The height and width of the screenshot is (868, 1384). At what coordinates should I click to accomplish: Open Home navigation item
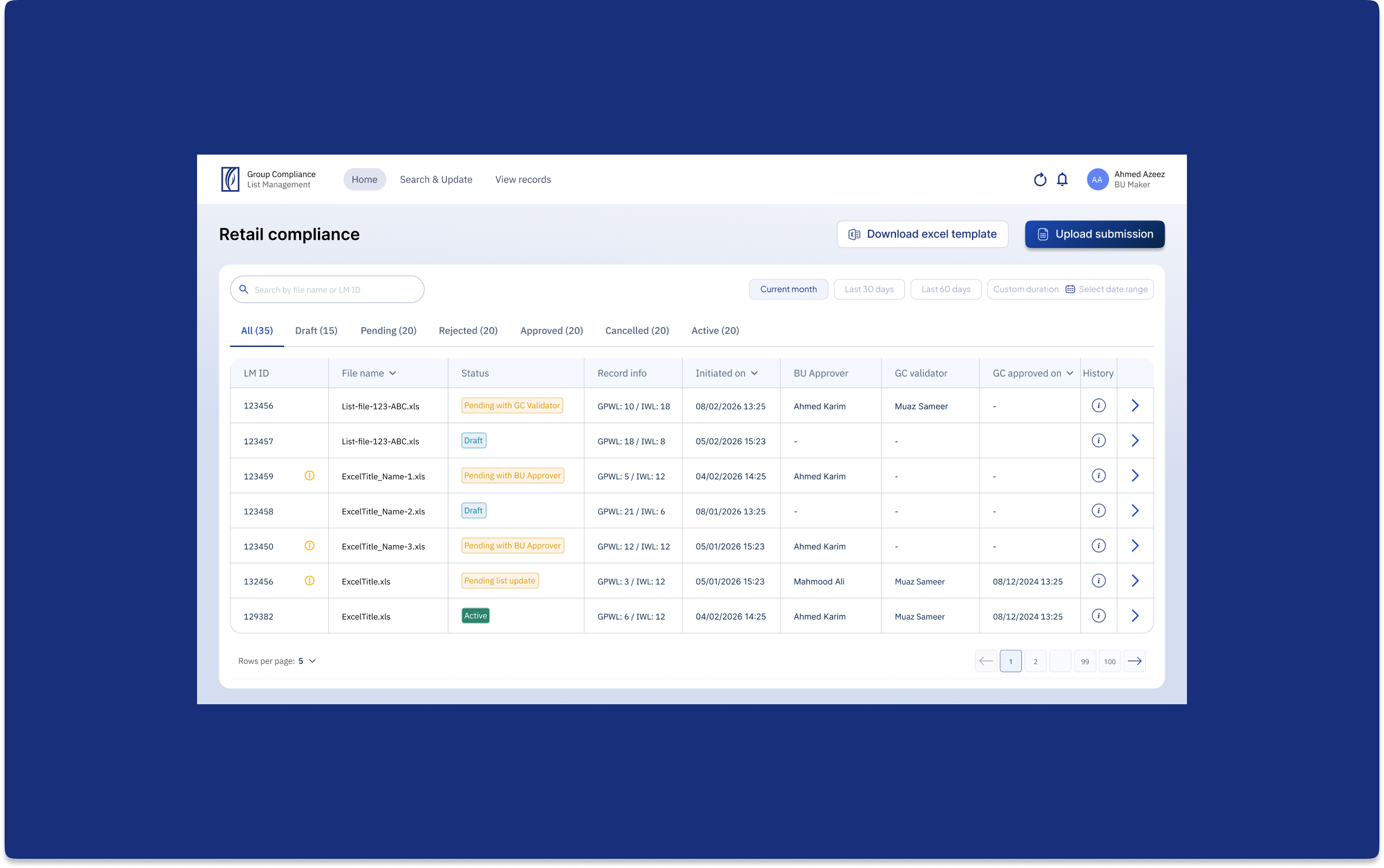364,180
